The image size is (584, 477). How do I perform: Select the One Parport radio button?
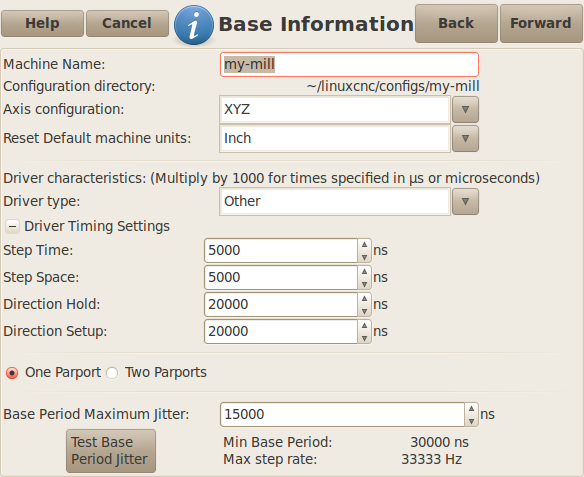[x=12, y=373]
